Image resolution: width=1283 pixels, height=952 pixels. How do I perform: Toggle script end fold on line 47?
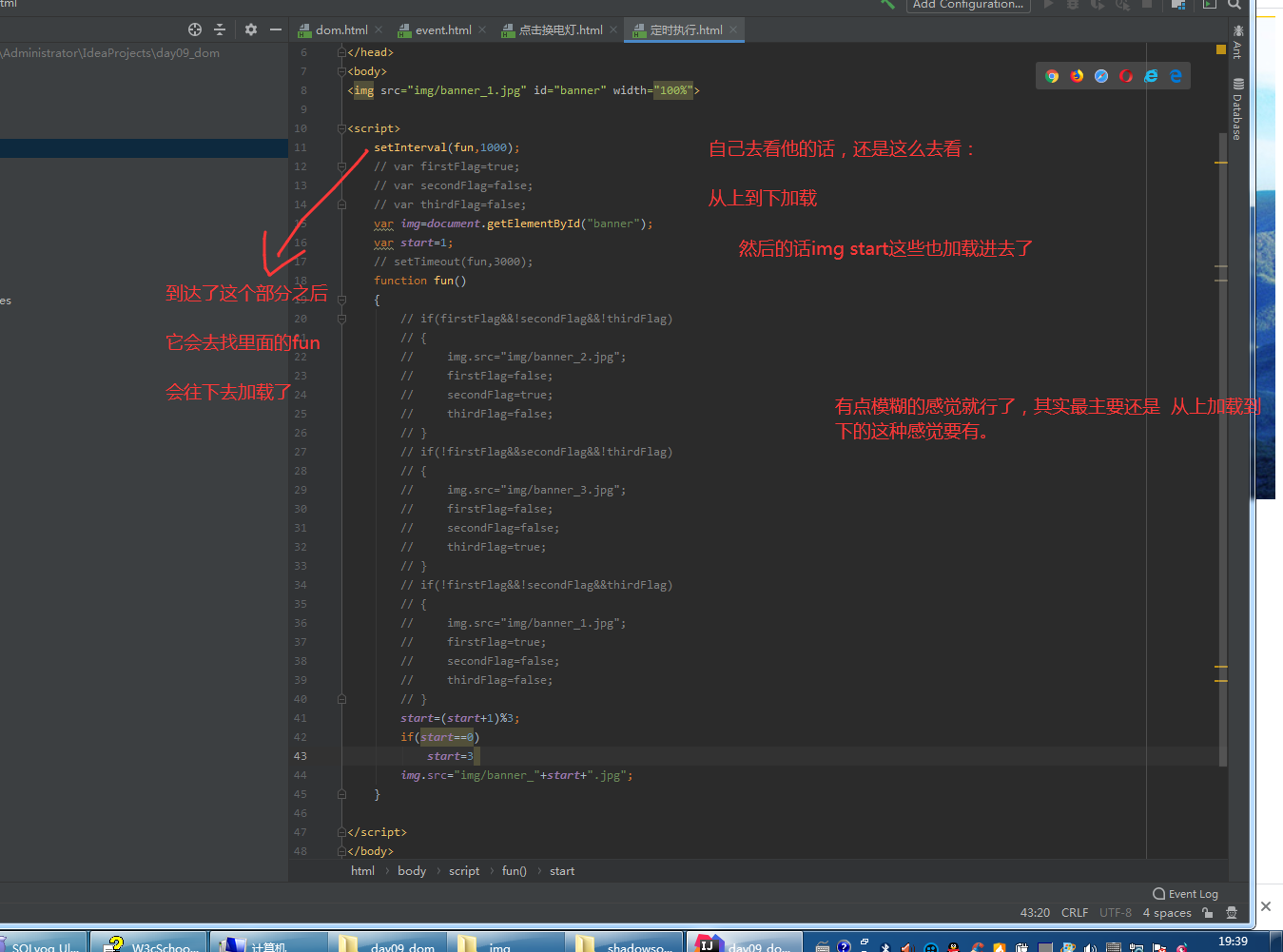coord(341,832)
